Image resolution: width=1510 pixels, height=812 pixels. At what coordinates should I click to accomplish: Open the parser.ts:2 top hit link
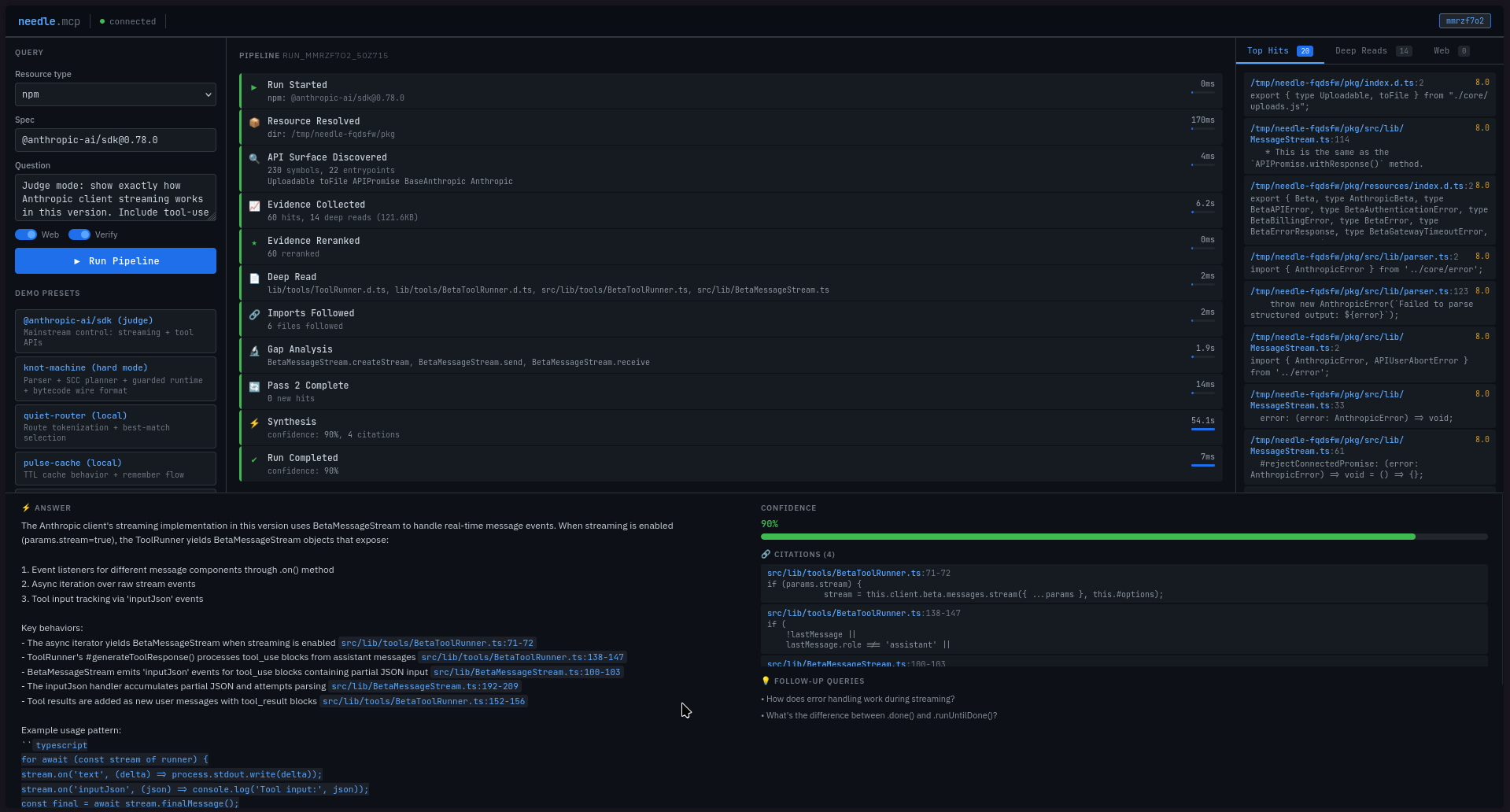1354,257
